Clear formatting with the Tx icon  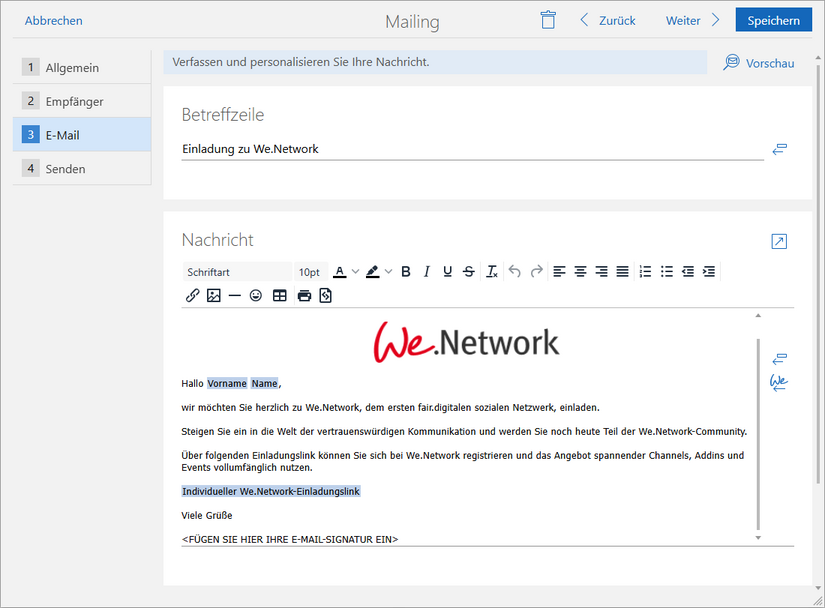point(491,271)
